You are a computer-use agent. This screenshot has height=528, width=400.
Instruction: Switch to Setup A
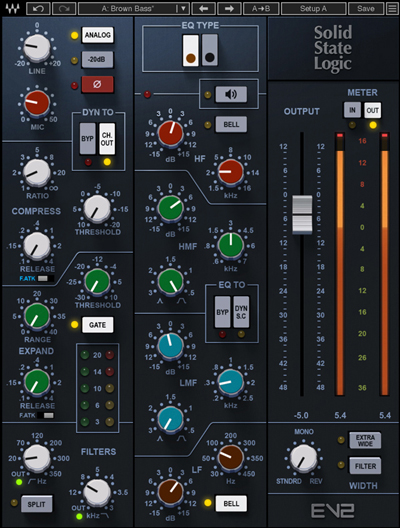313,8
